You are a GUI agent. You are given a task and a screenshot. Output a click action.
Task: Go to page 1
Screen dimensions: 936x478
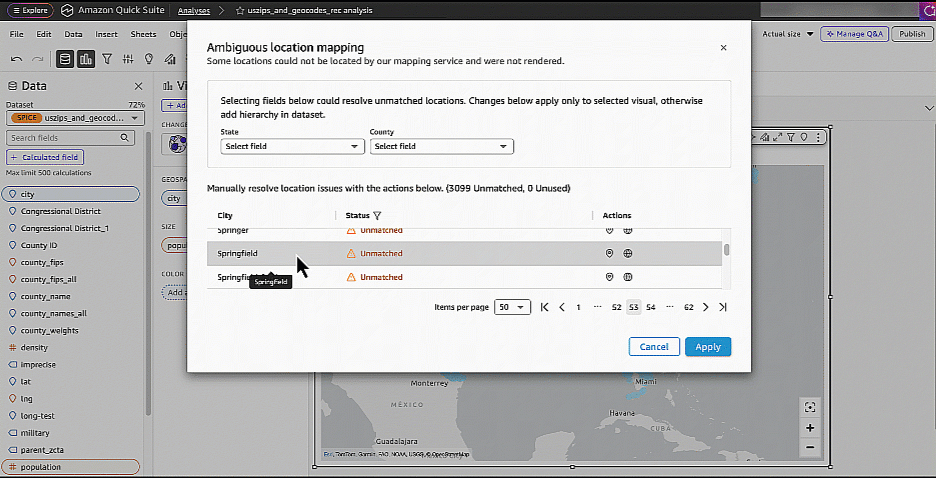coord(578,307)
